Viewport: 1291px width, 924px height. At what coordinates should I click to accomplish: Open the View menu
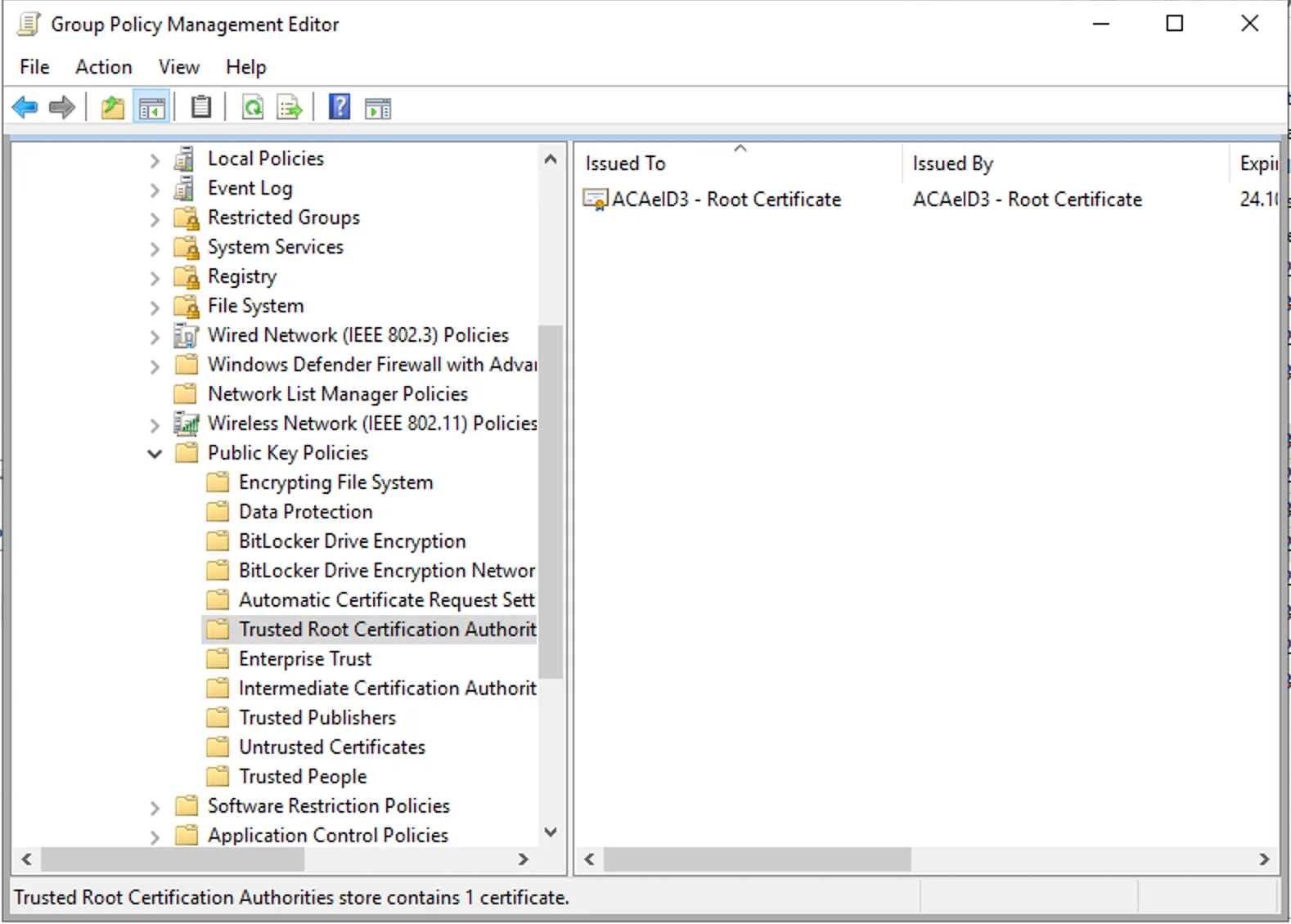[178, 67]
